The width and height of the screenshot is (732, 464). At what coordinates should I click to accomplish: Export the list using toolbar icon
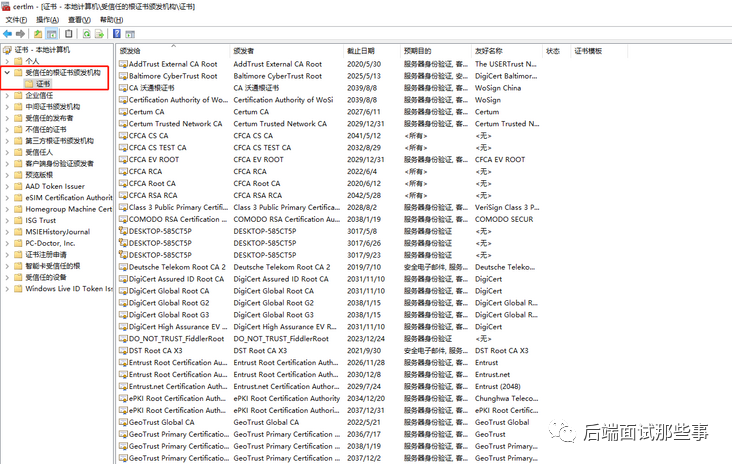pyautogui.click(x=99, y=34)
